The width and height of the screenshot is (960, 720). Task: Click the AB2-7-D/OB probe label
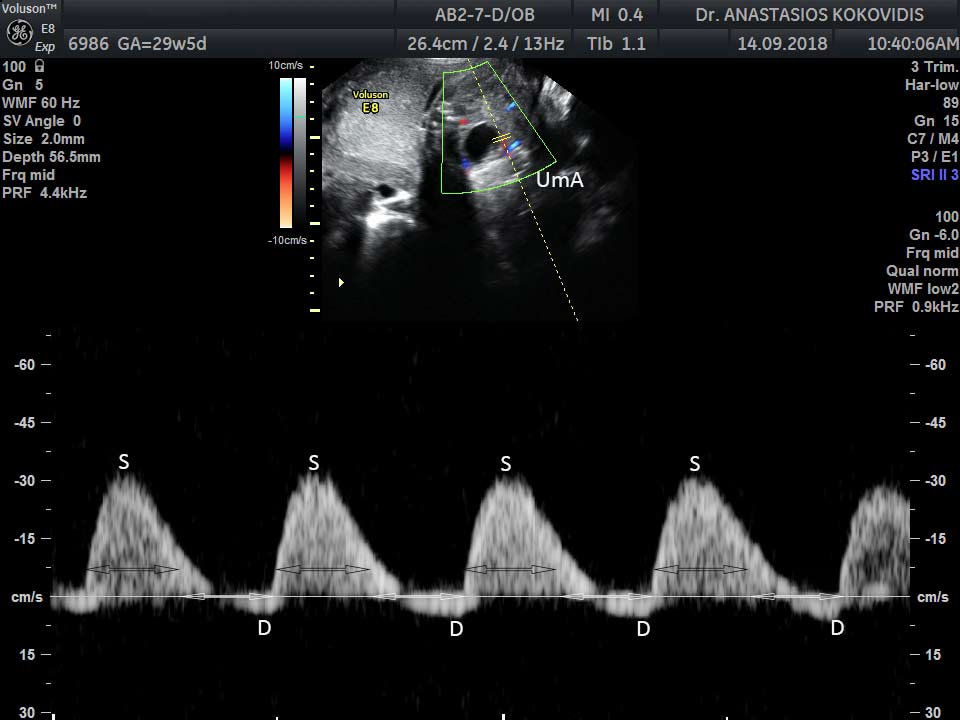[x=484, y=15]
